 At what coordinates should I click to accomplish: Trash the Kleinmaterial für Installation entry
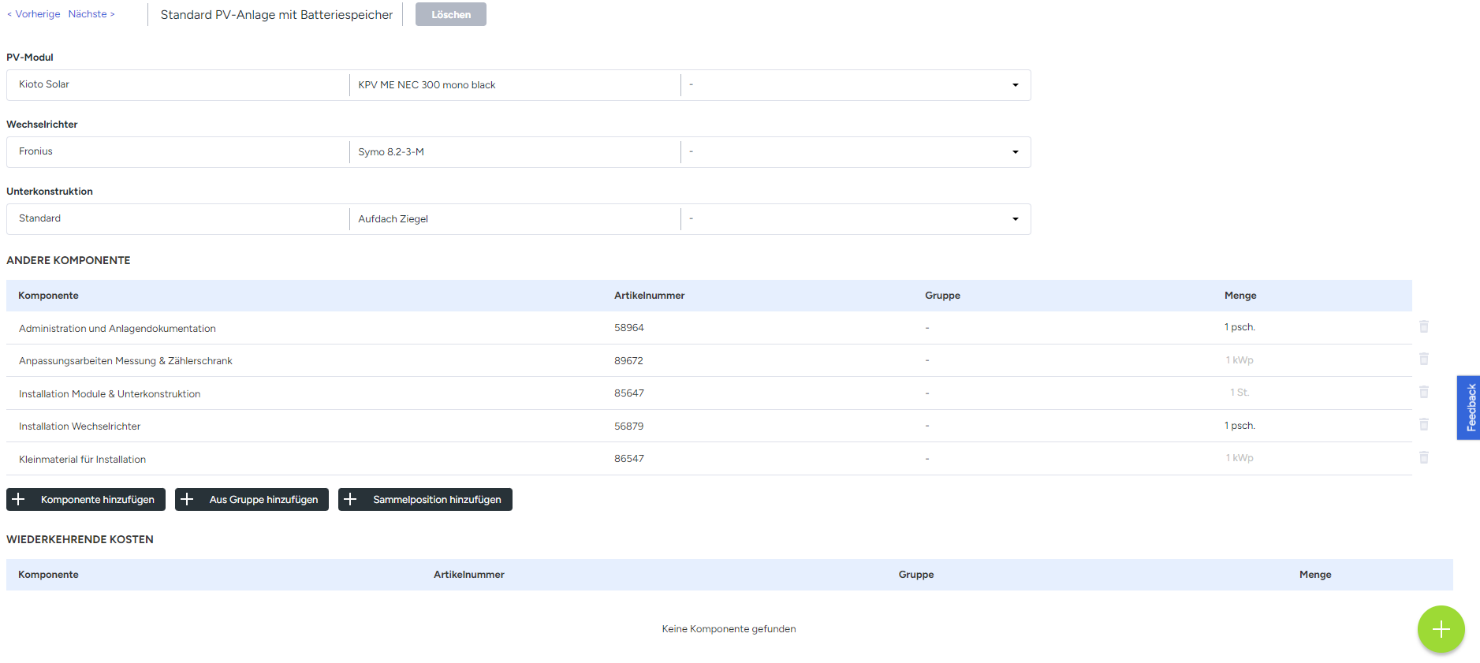pyautogui.click(x=1423, y=458)
